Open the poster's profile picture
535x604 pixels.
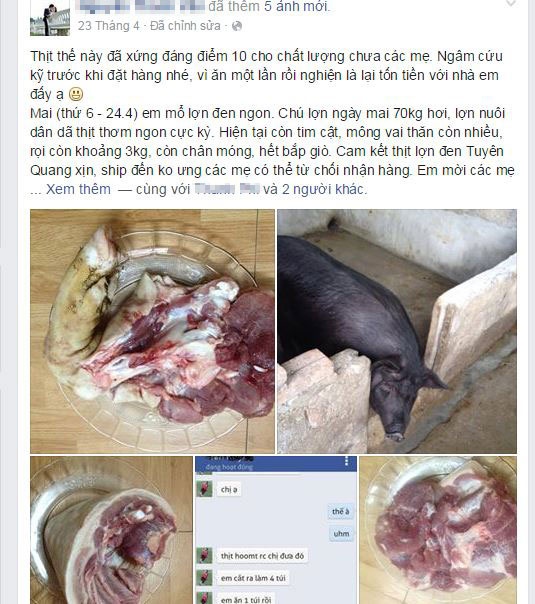(50, 18)
